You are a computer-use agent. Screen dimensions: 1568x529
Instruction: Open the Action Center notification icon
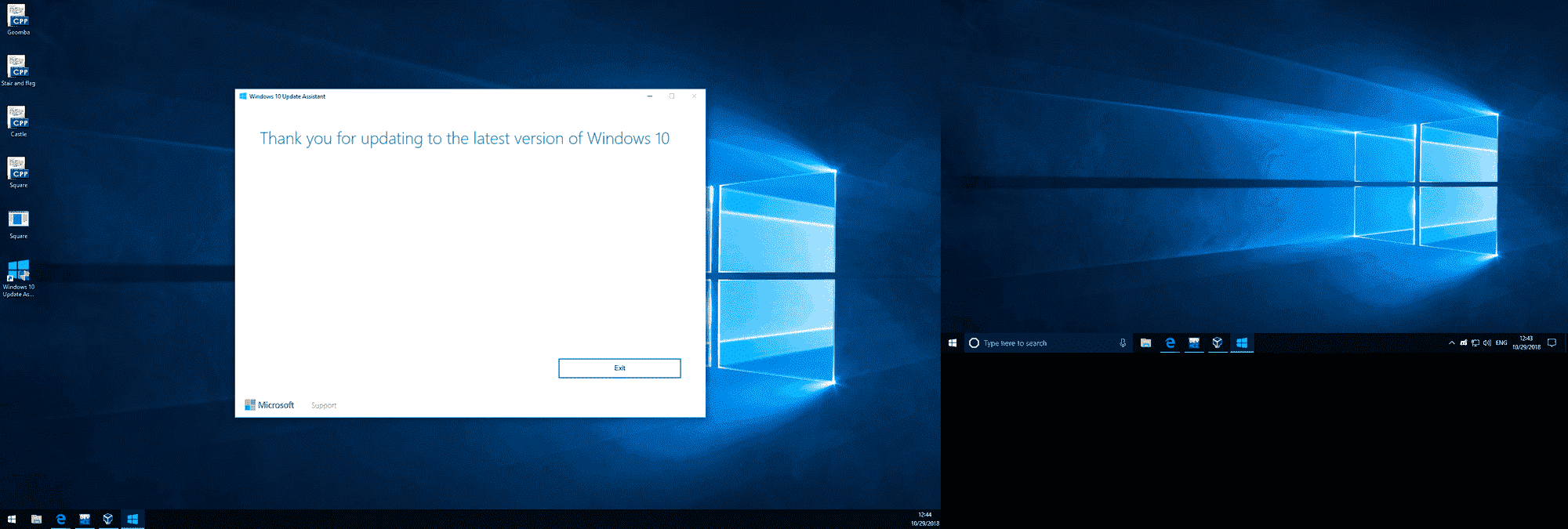click(1552, 342)
